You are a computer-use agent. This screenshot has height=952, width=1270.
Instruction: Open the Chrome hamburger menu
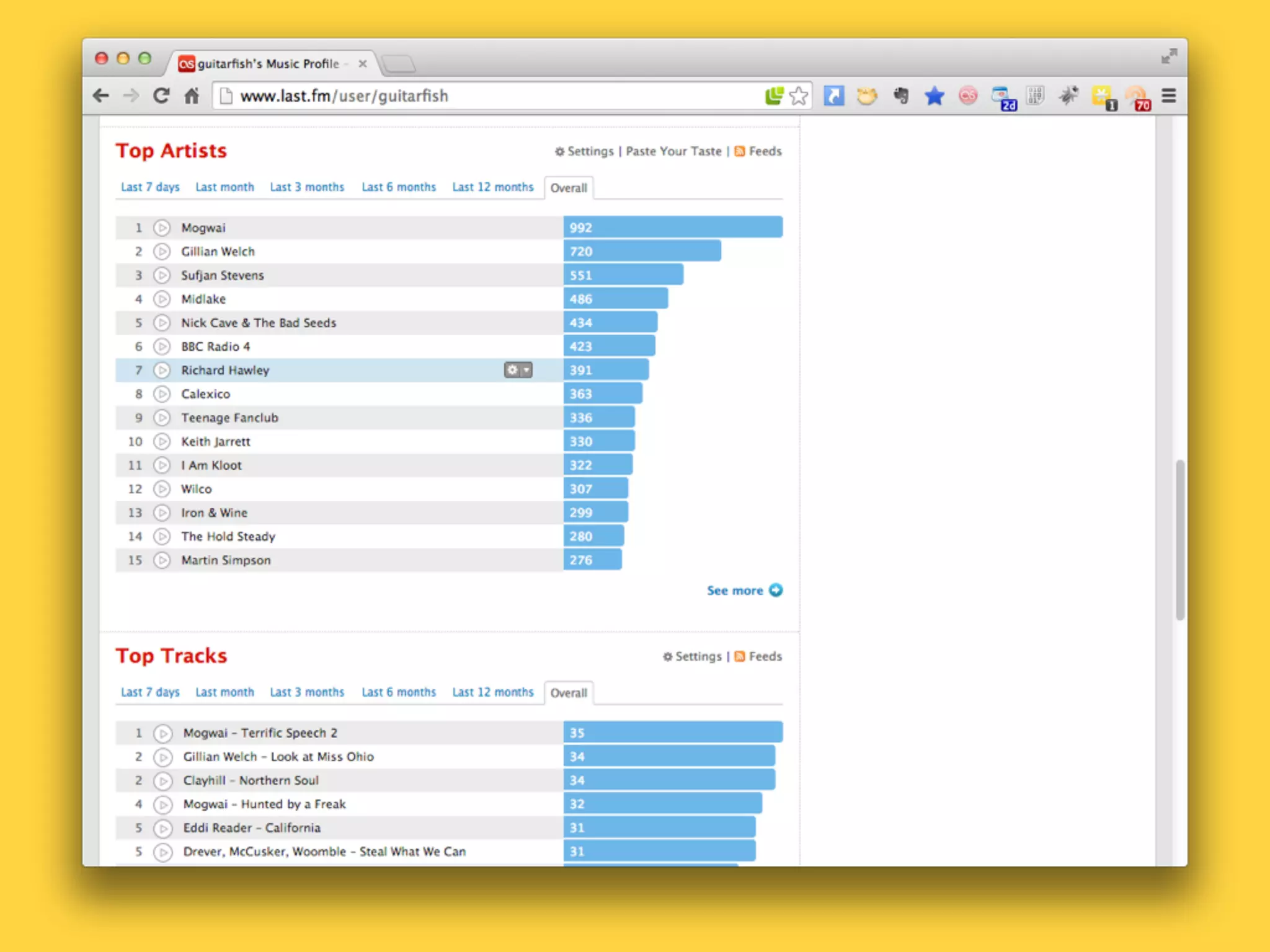click(x=1169, y=96)
